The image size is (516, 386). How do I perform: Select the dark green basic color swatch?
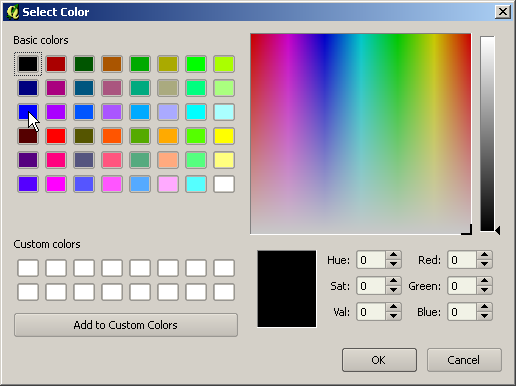(x=84, y=64)
